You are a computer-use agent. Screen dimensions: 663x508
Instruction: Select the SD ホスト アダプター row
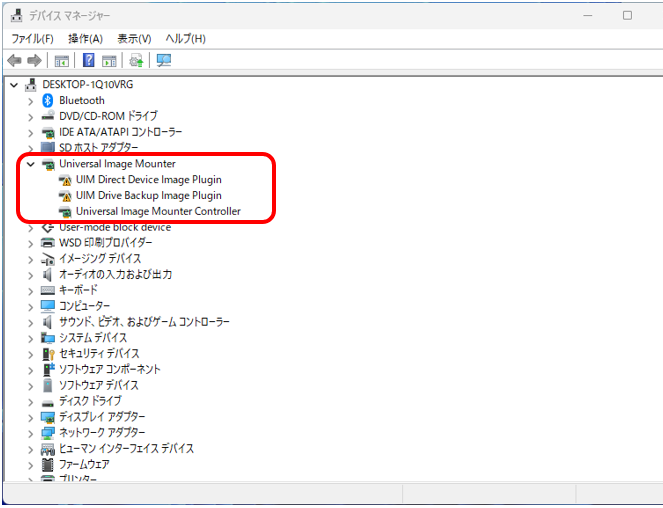coord(99,148)
